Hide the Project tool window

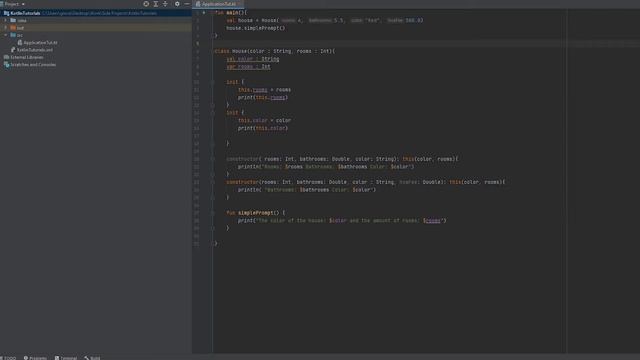click(187, 4)
